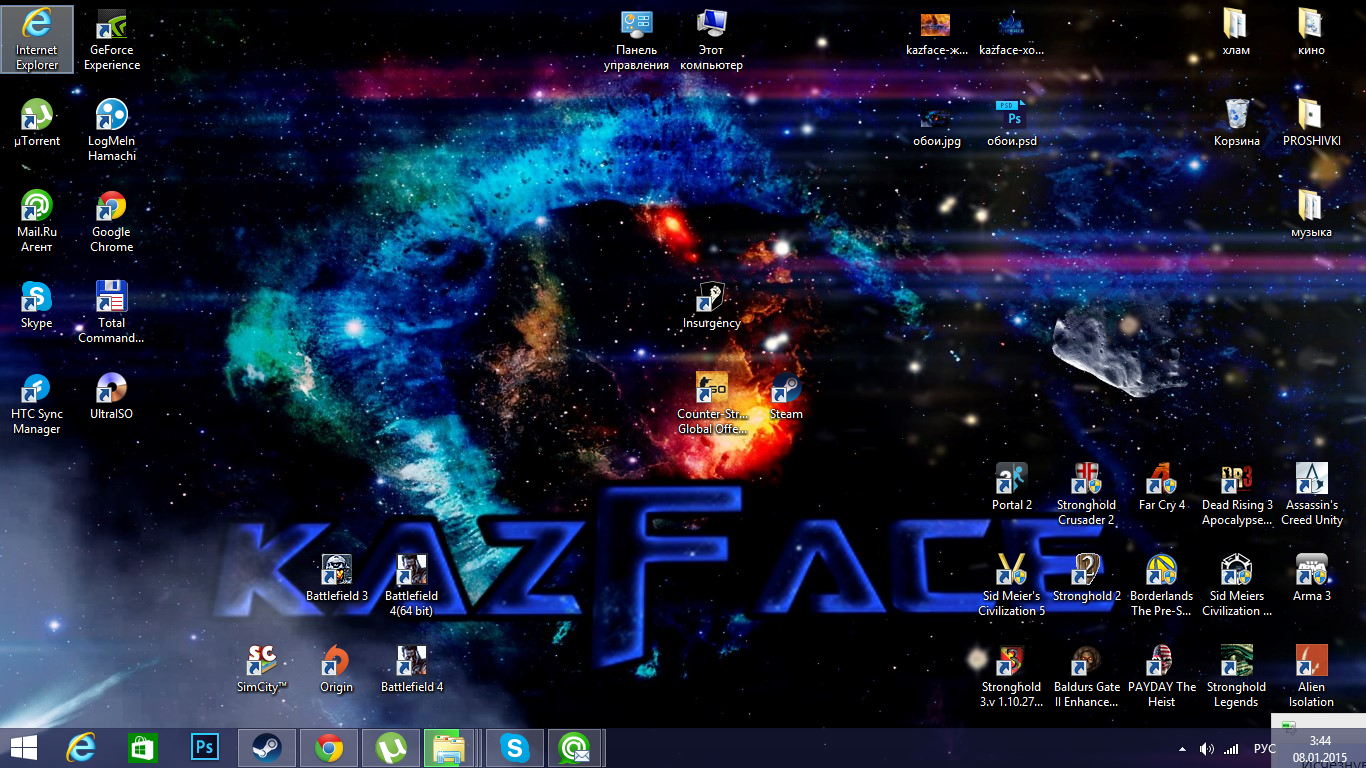This screenshot has width=1366, height=768.
Task: Open clock showing 3:44 08.01.2015
Action: 1321,749
